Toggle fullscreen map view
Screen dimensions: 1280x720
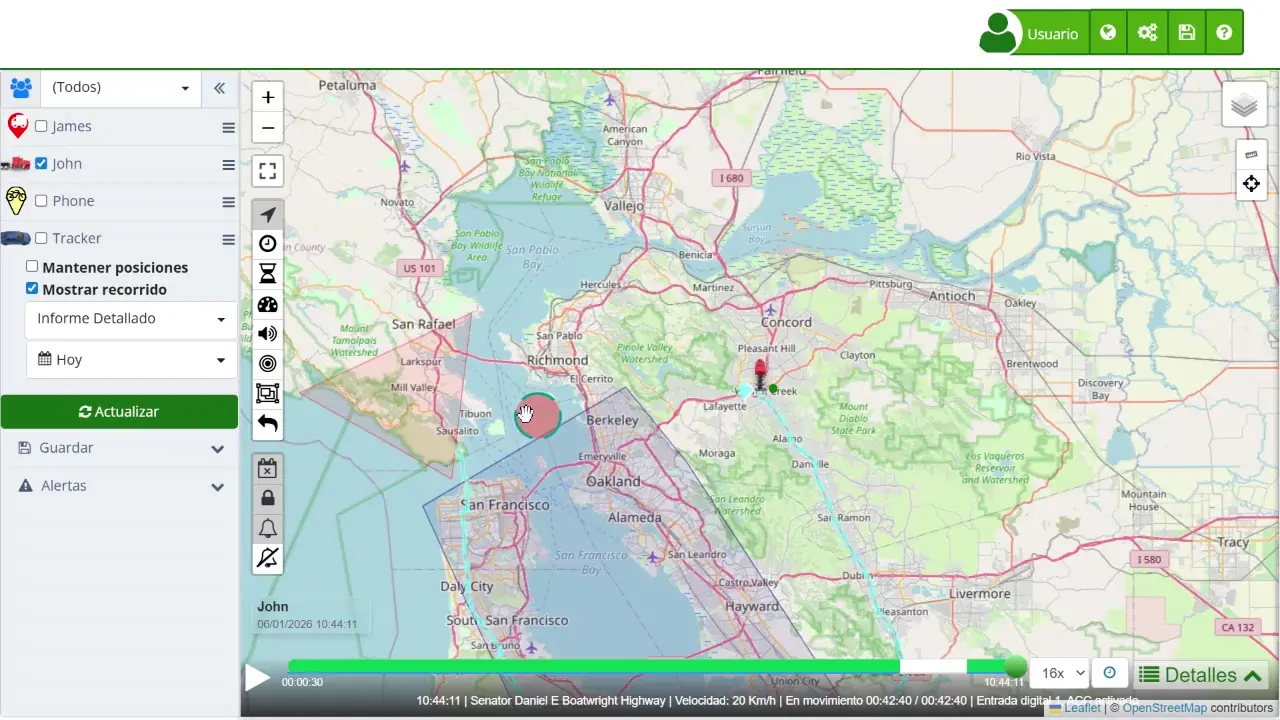coord(267,171)
